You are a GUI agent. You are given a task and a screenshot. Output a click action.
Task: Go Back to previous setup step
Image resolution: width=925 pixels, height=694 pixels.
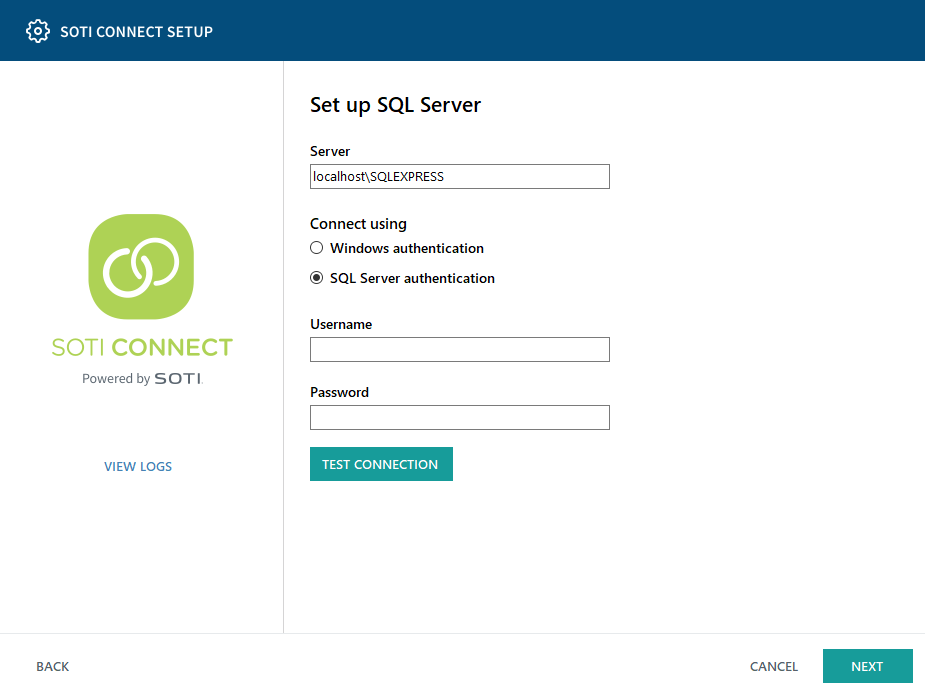click(53, 666)
